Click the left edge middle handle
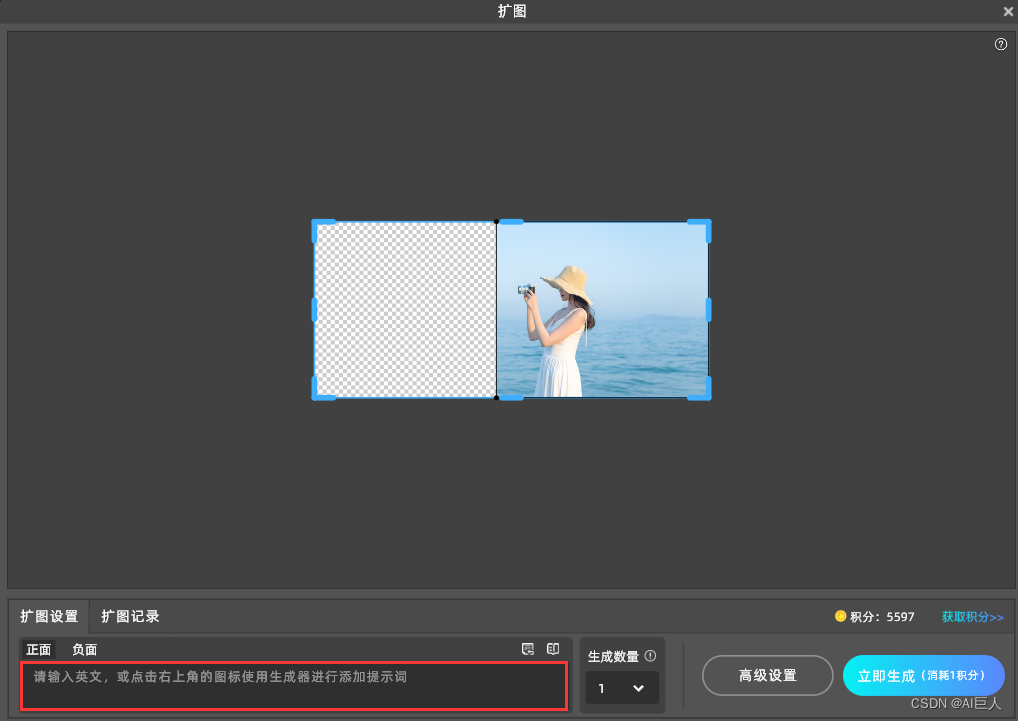The height and width of the screenshot is (721, 1018). 314,310
